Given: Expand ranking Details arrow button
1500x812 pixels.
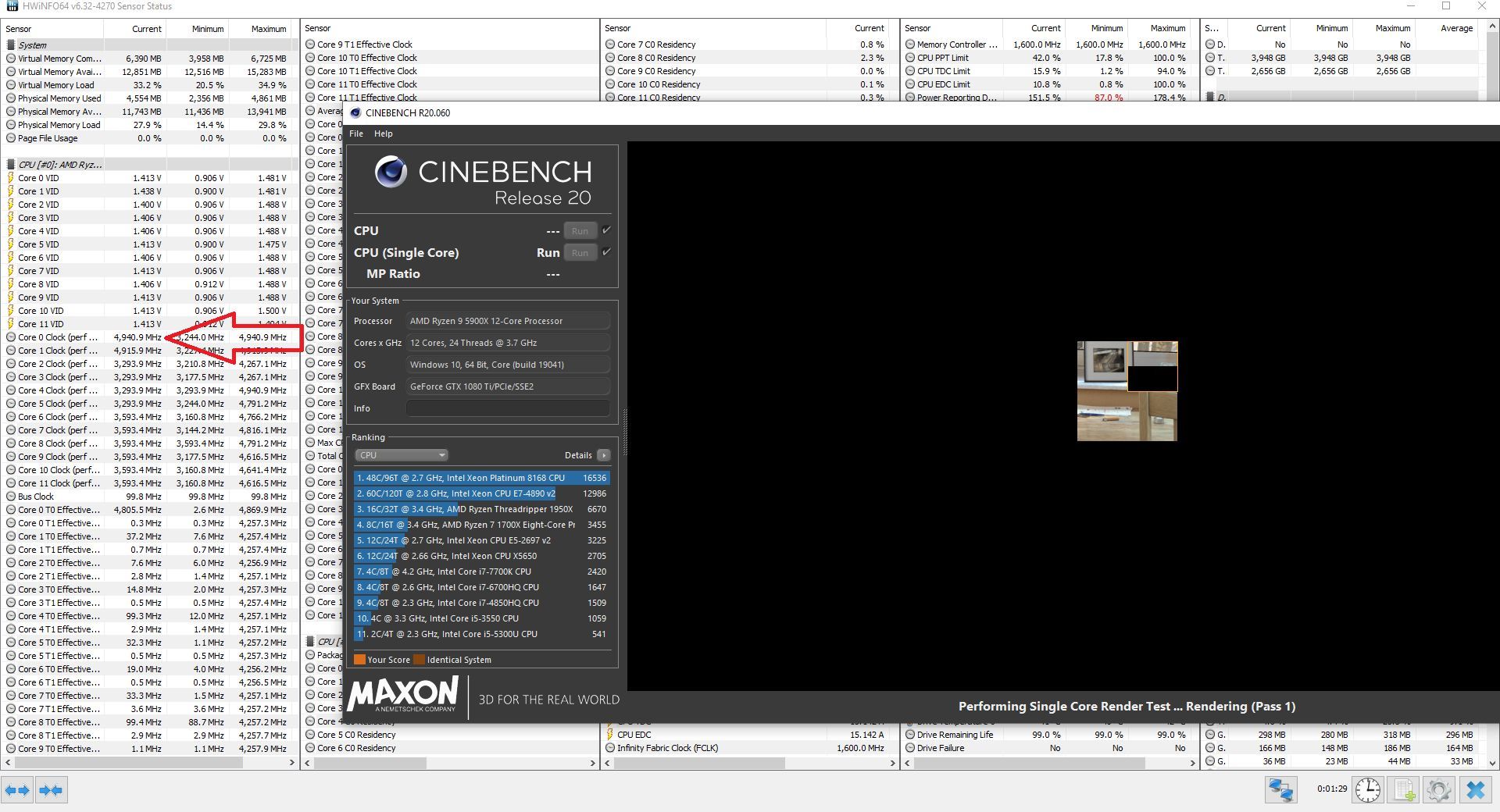Looking at the screenshot, I should pyautogui.click(x=603, y=455).
